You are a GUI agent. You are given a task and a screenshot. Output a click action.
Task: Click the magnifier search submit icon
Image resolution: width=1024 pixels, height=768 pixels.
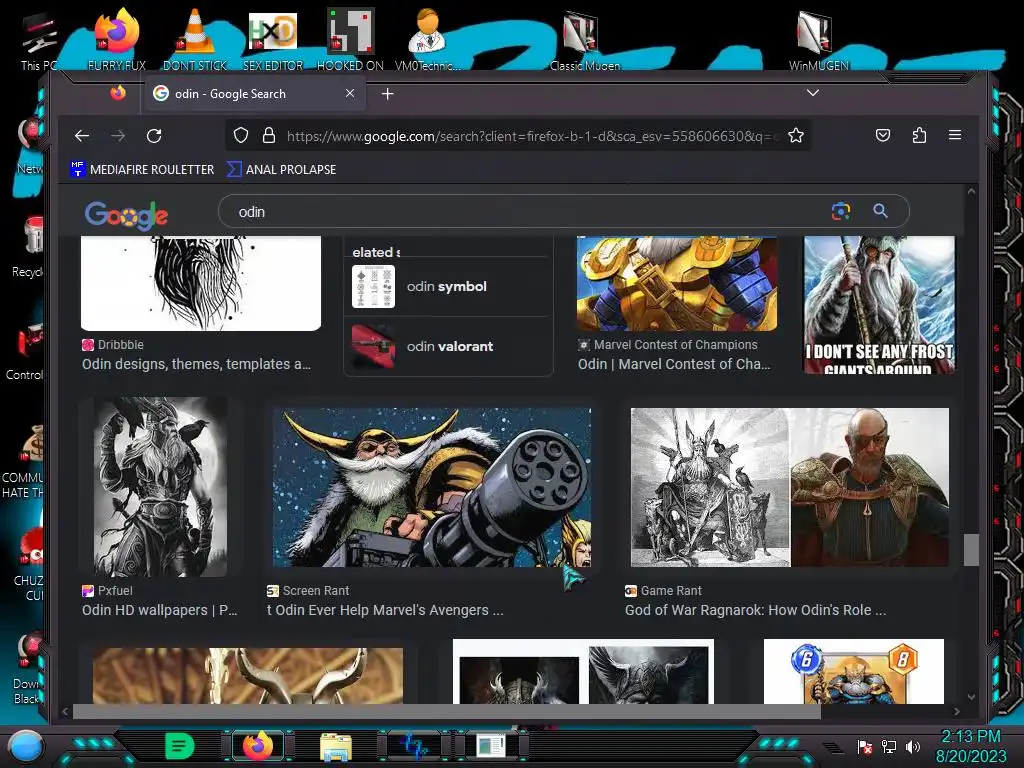pyautogui.click(x=880, y=211)
